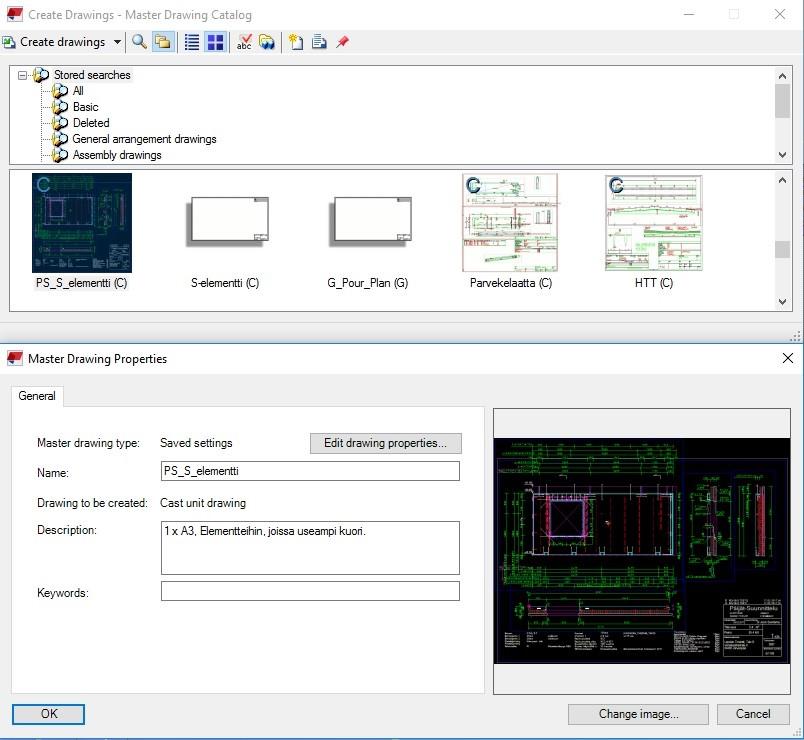Click the S-elementti (C) label text
This screenshot has width=804, height=740.
click(x=225, y=283)
